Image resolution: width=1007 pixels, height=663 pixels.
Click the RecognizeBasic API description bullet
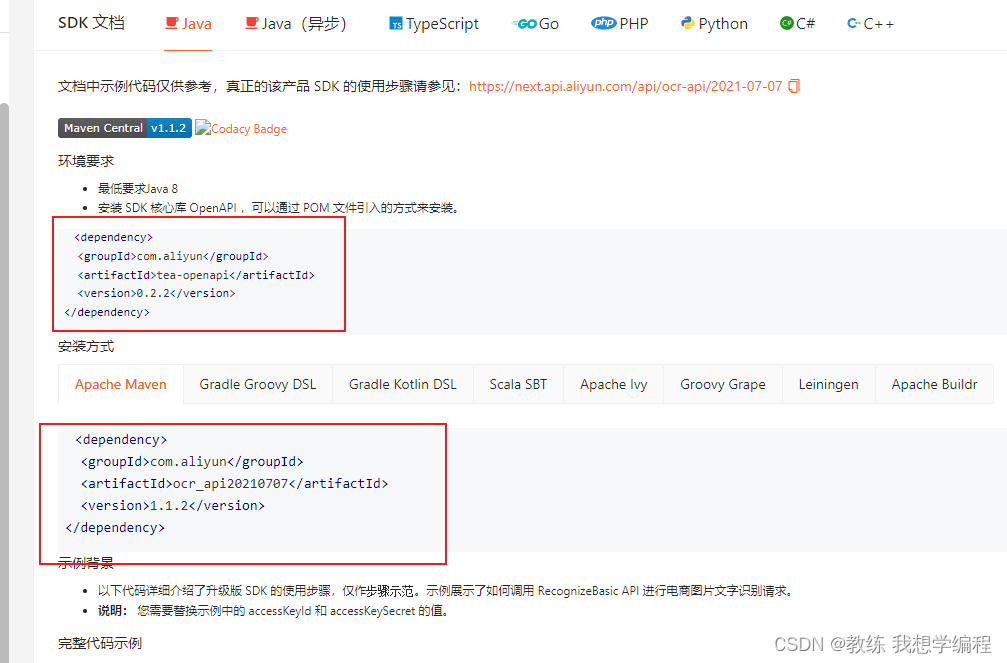coord(447,591)
